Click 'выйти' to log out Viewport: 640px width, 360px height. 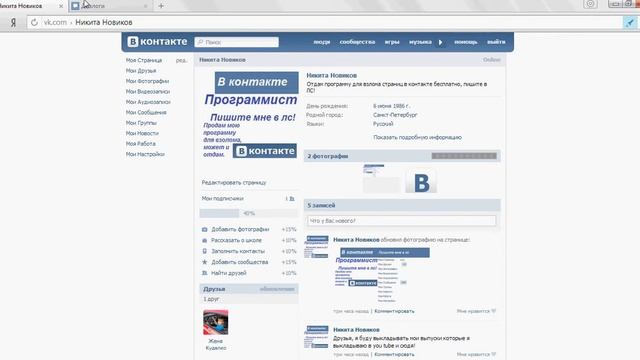pos(496,42)
